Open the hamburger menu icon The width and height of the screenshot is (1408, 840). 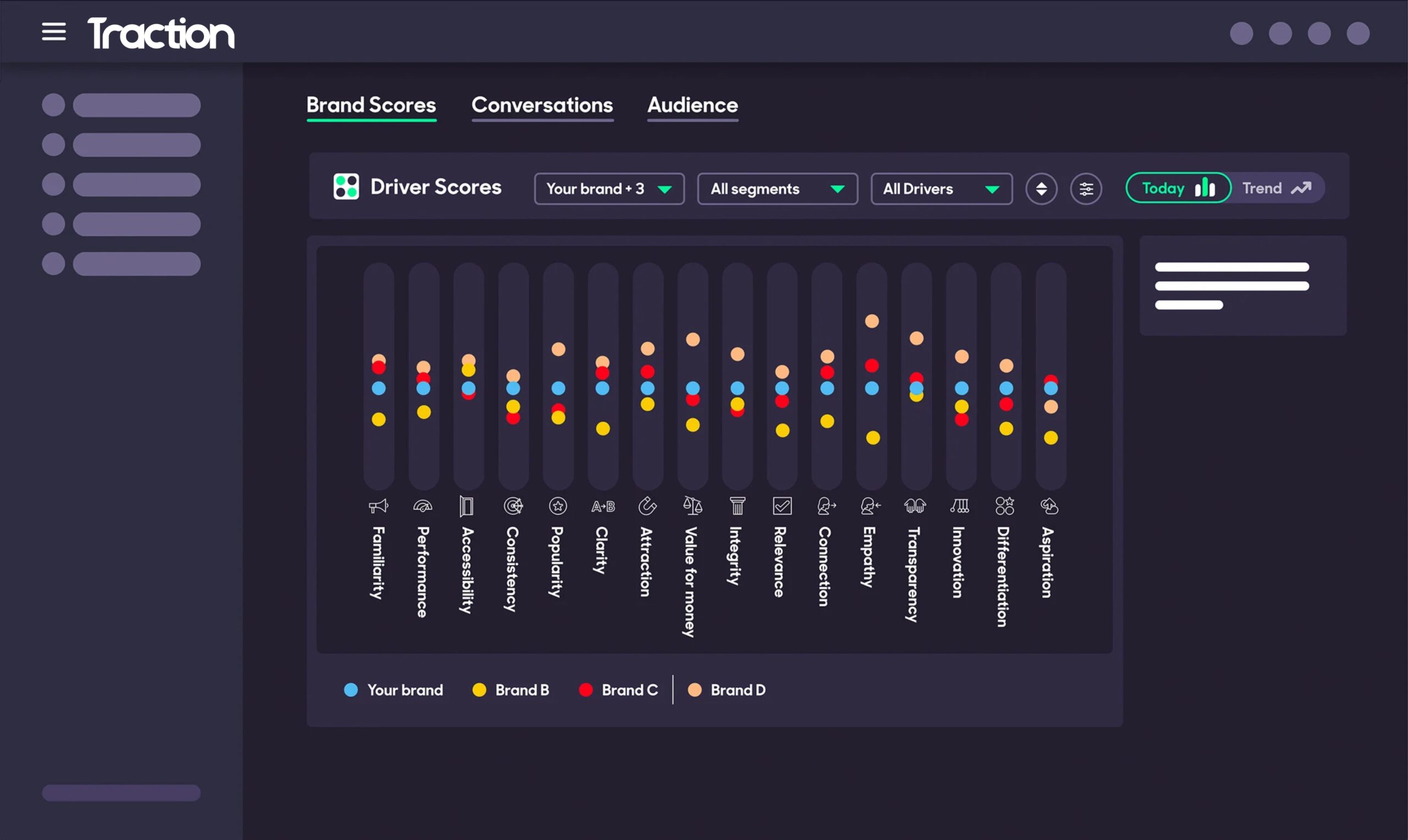click(x=54, y=32)
